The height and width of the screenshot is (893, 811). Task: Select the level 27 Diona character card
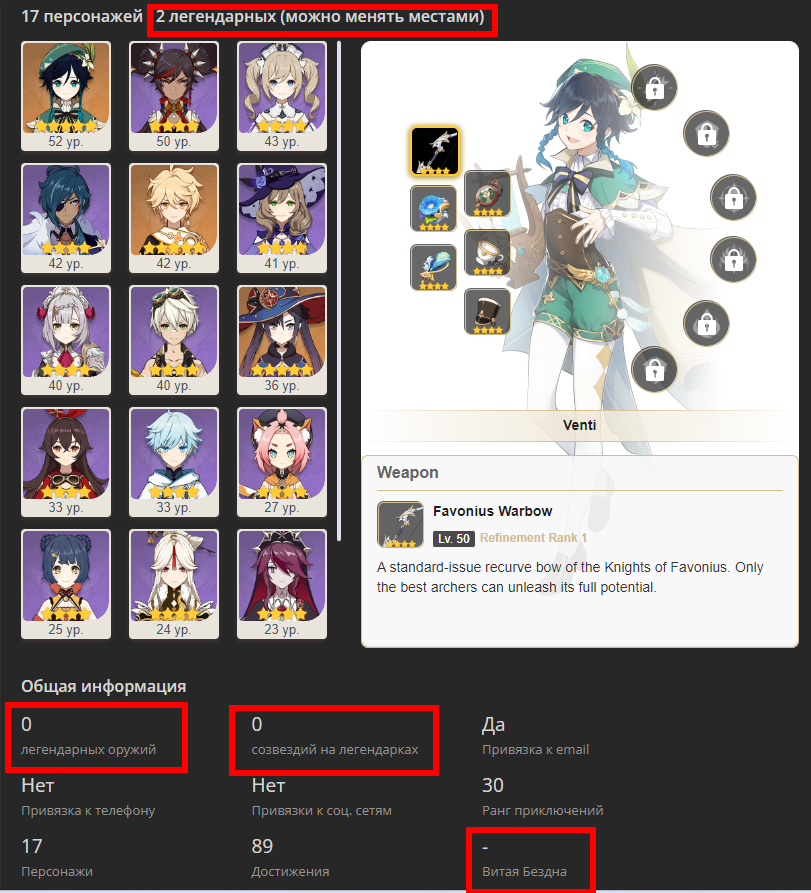(282, 462)
